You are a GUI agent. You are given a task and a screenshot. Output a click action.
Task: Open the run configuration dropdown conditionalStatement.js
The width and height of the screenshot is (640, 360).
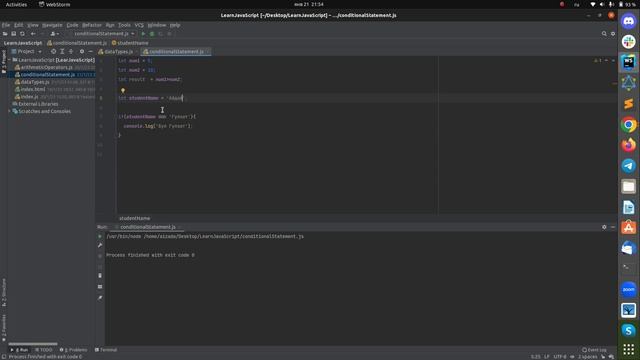pos(104,34)
